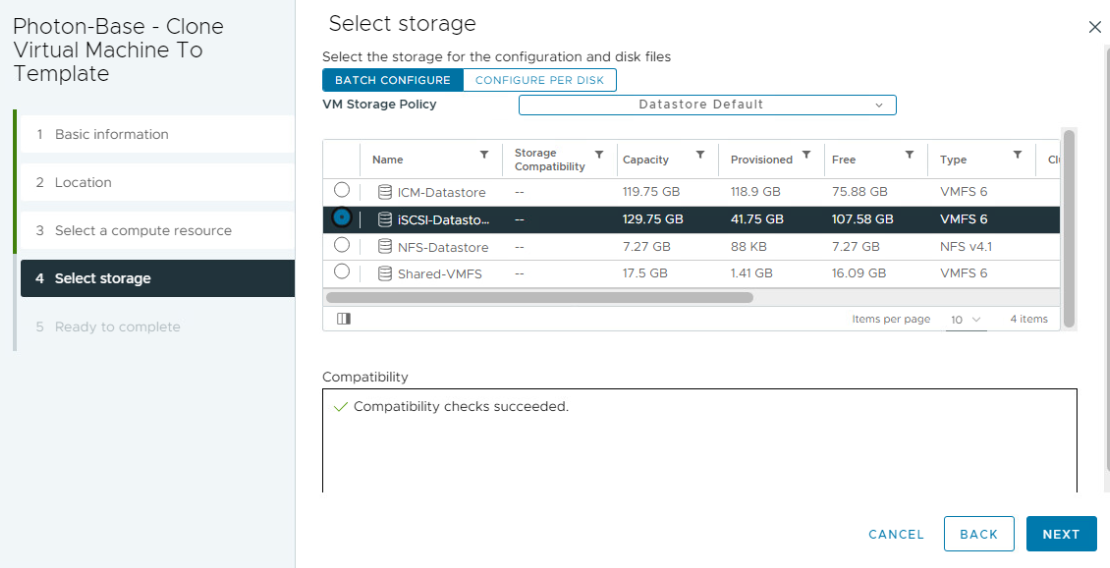Click the Provisioned column filter icon
1110x568 pixels.
click(806, 154)
